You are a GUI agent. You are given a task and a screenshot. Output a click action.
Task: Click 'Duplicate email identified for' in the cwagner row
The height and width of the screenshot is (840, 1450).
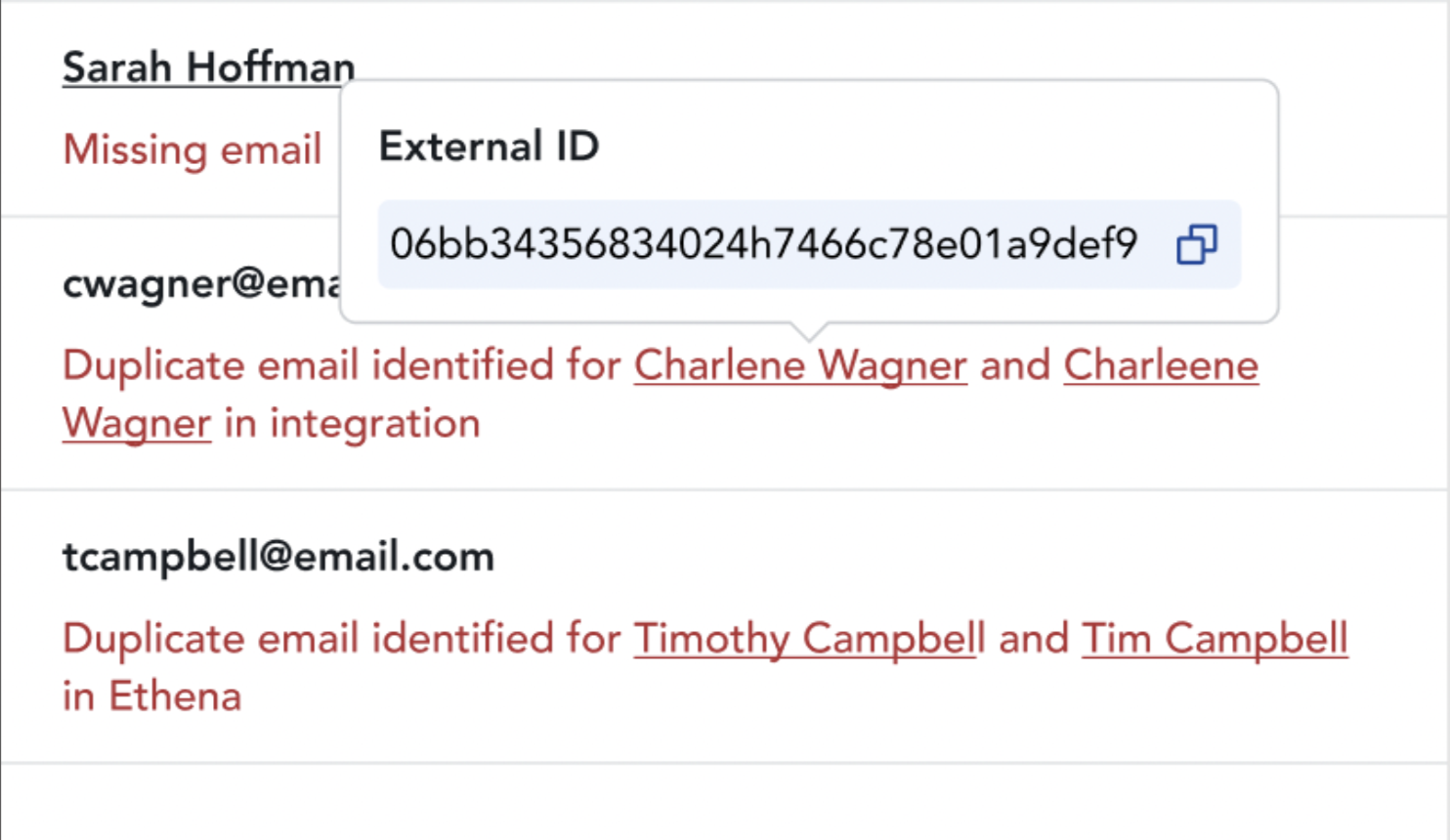click(x=342, y=365)
